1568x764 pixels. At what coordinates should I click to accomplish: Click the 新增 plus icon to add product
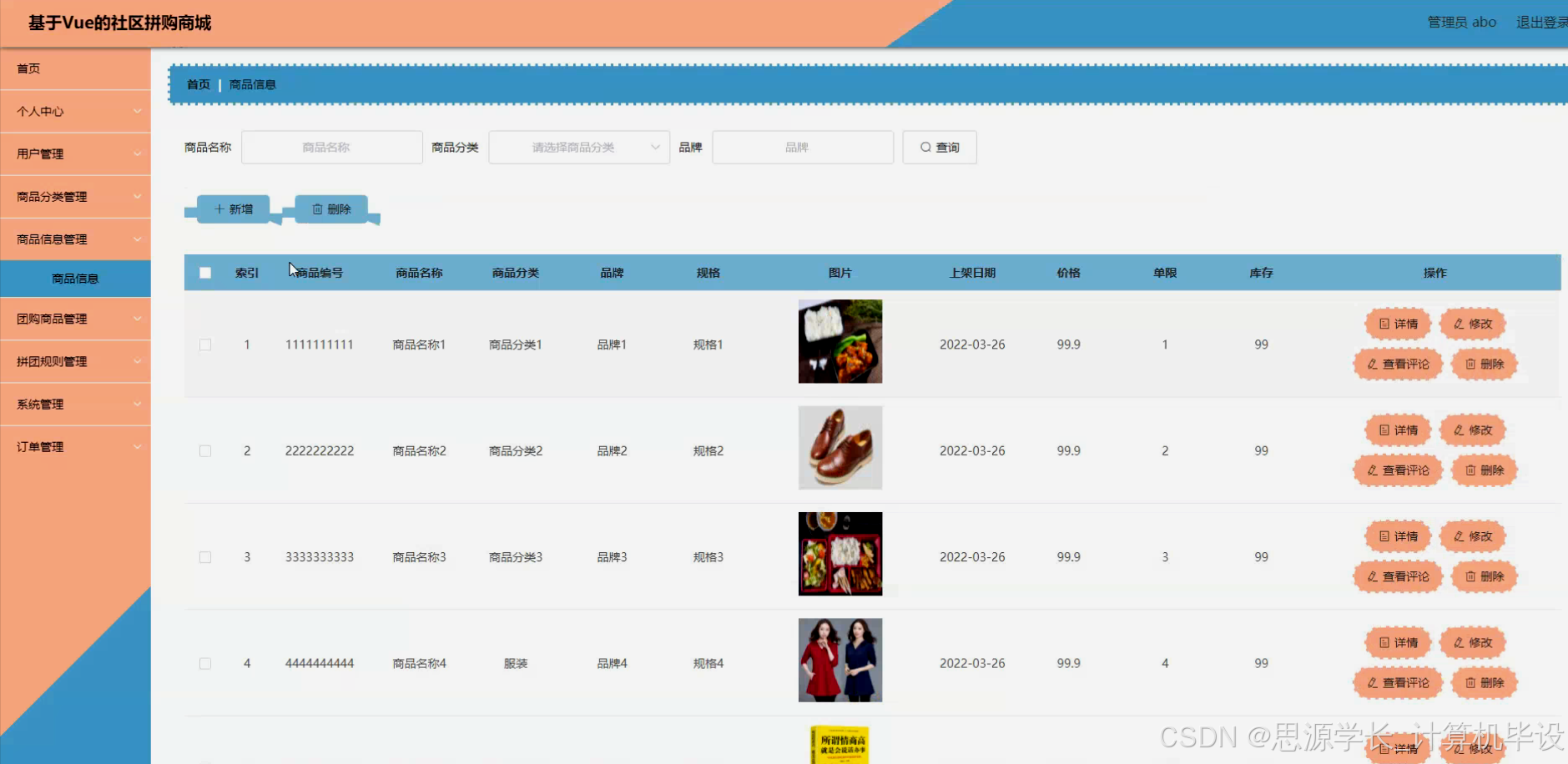[219, 209]
